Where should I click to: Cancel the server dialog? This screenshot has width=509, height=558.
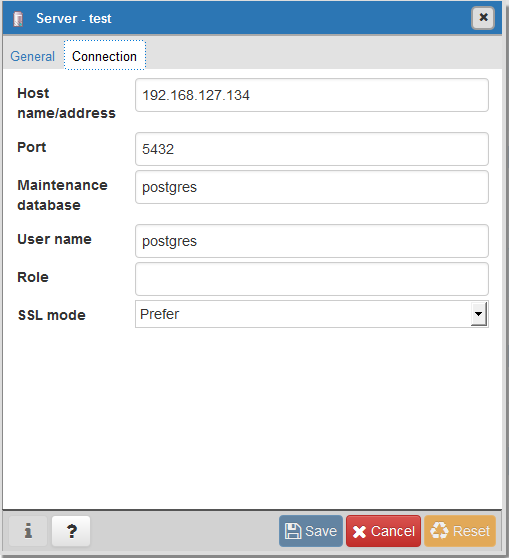pos(383,531)
